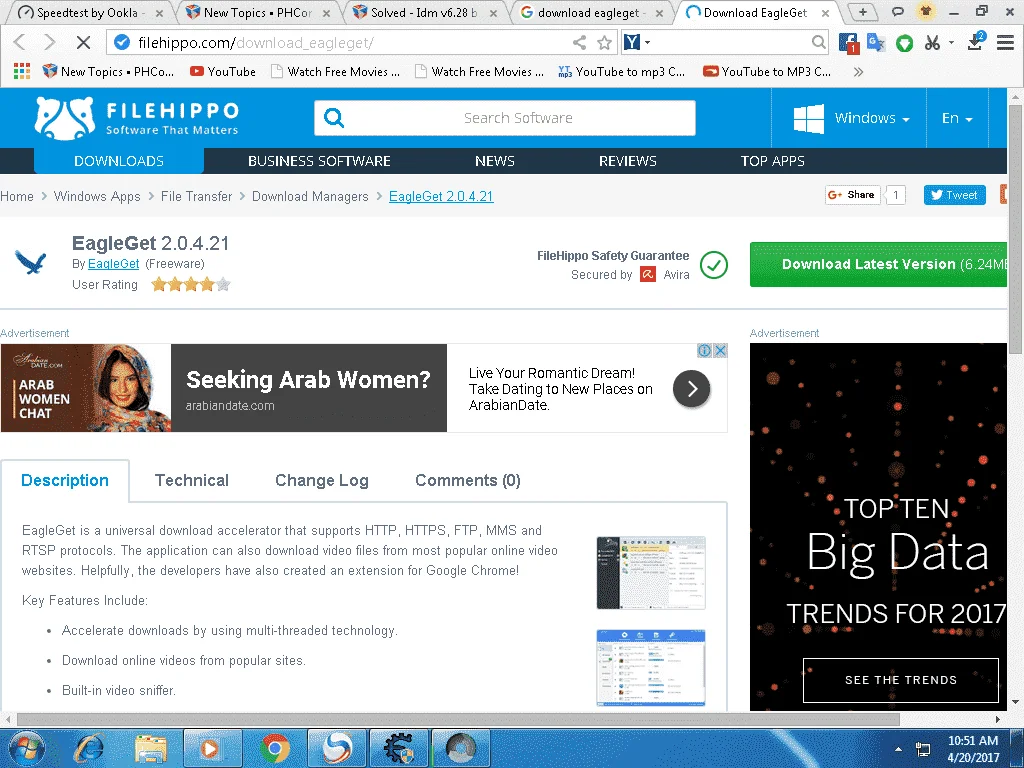The width and height of the screenshot is (1024, 768).
Task: Go to NEWS section
Action: [494, 161]
